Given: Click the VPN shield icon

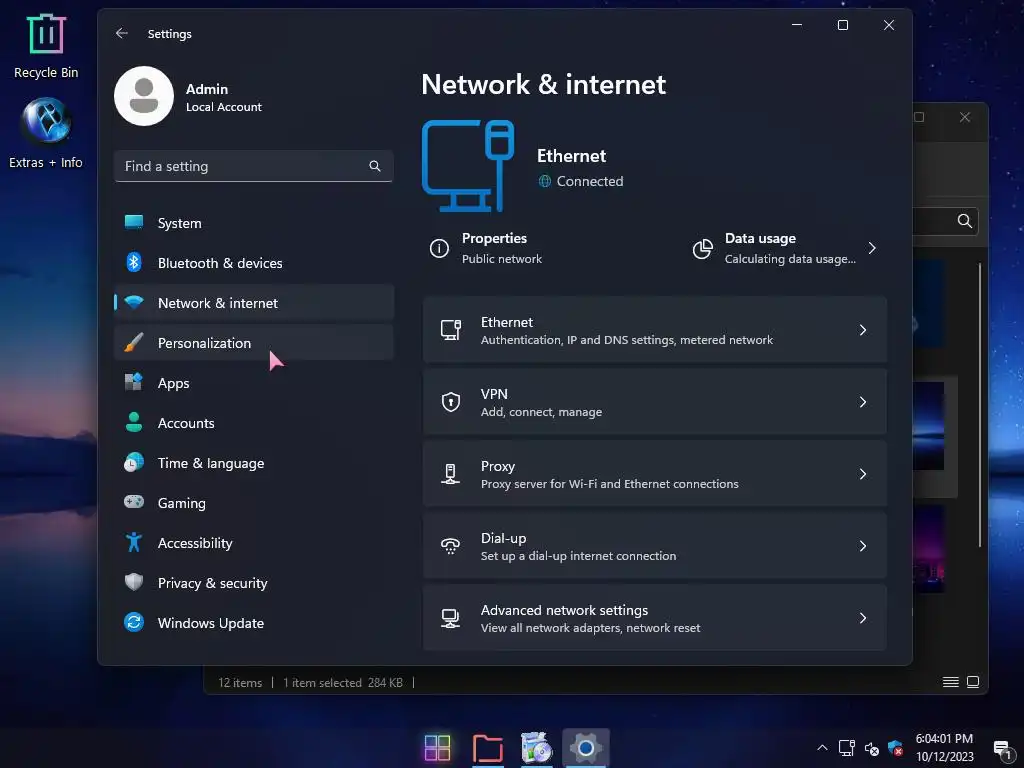Looking at the screenshot, I should (x=451, y=402).
